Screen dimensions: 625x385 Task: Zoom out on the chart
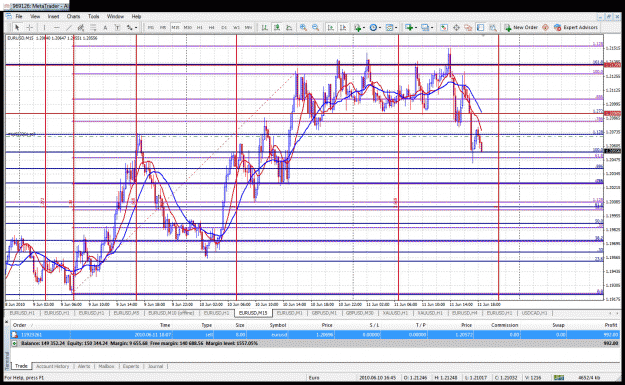click(x=316, y=28)
